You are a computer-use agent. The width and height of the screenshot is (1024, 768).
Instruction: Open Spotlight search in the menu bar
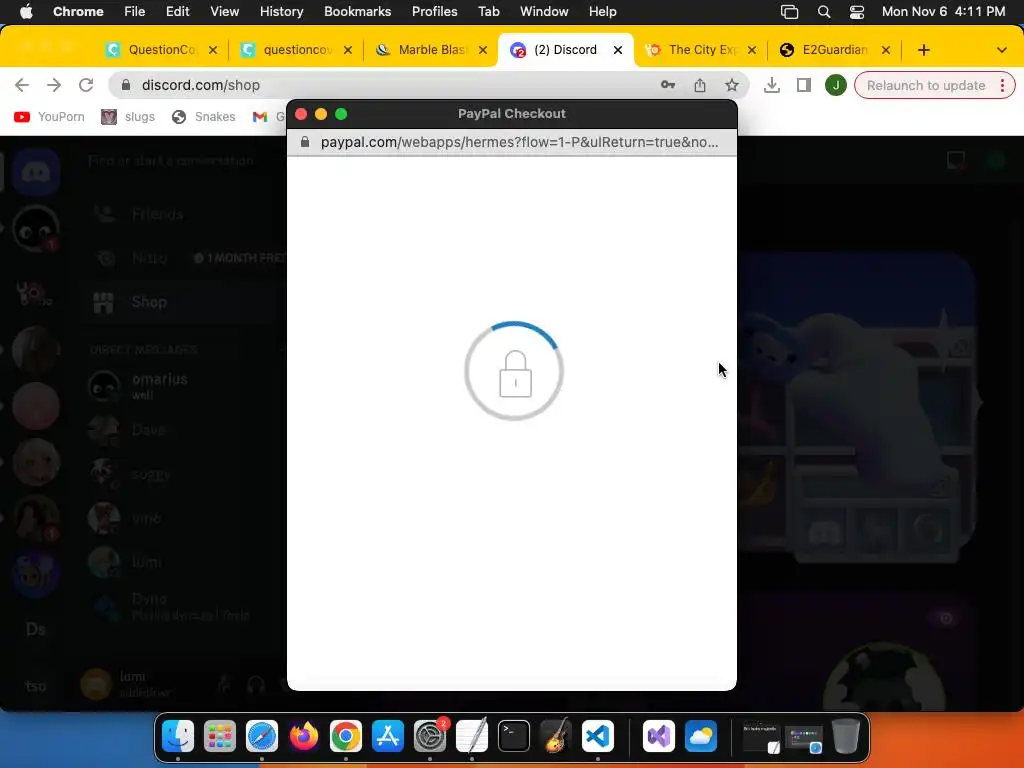(x=824, y=12)
